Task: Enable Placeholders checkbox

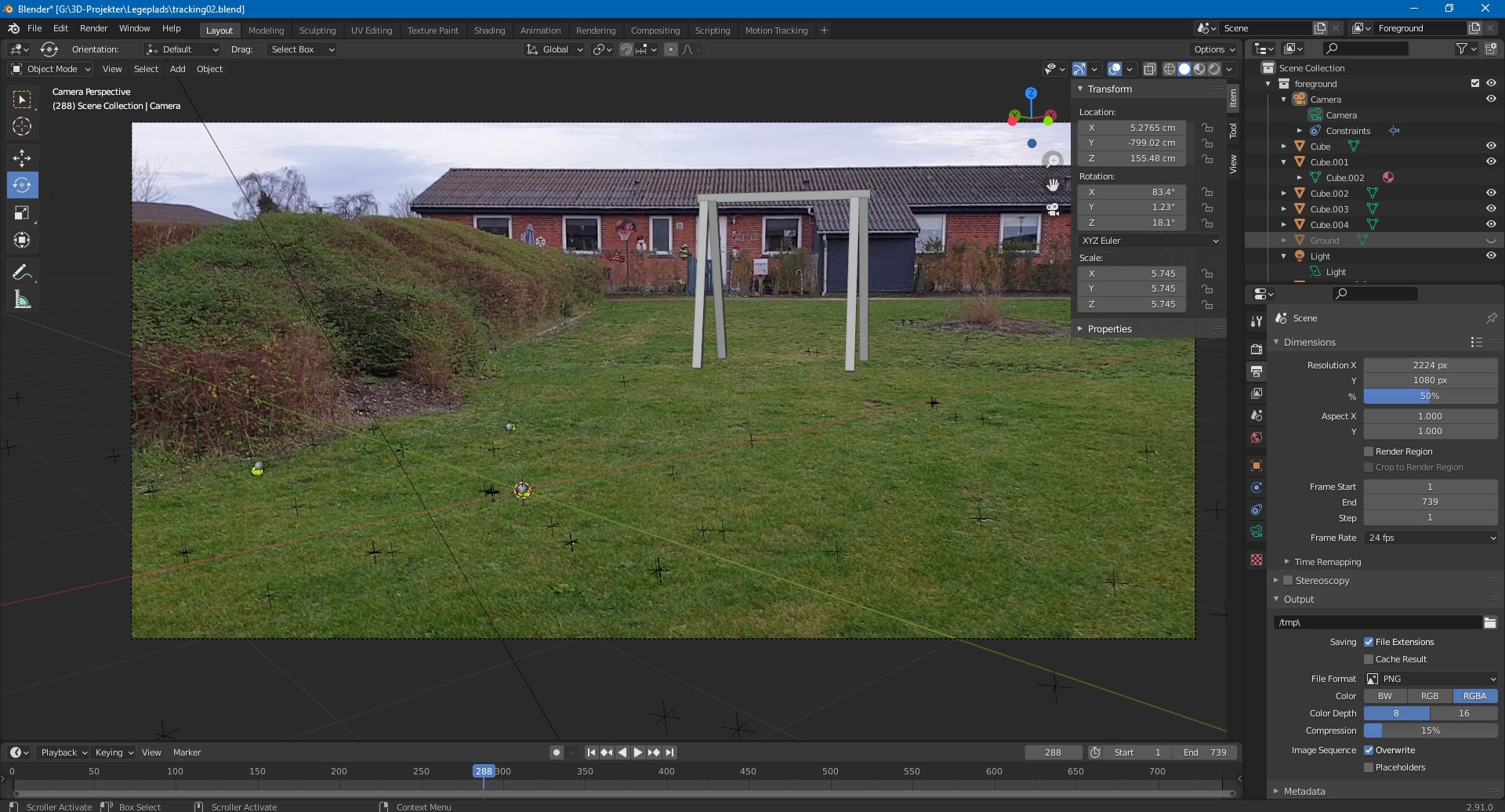Action: coord(1369,767)
